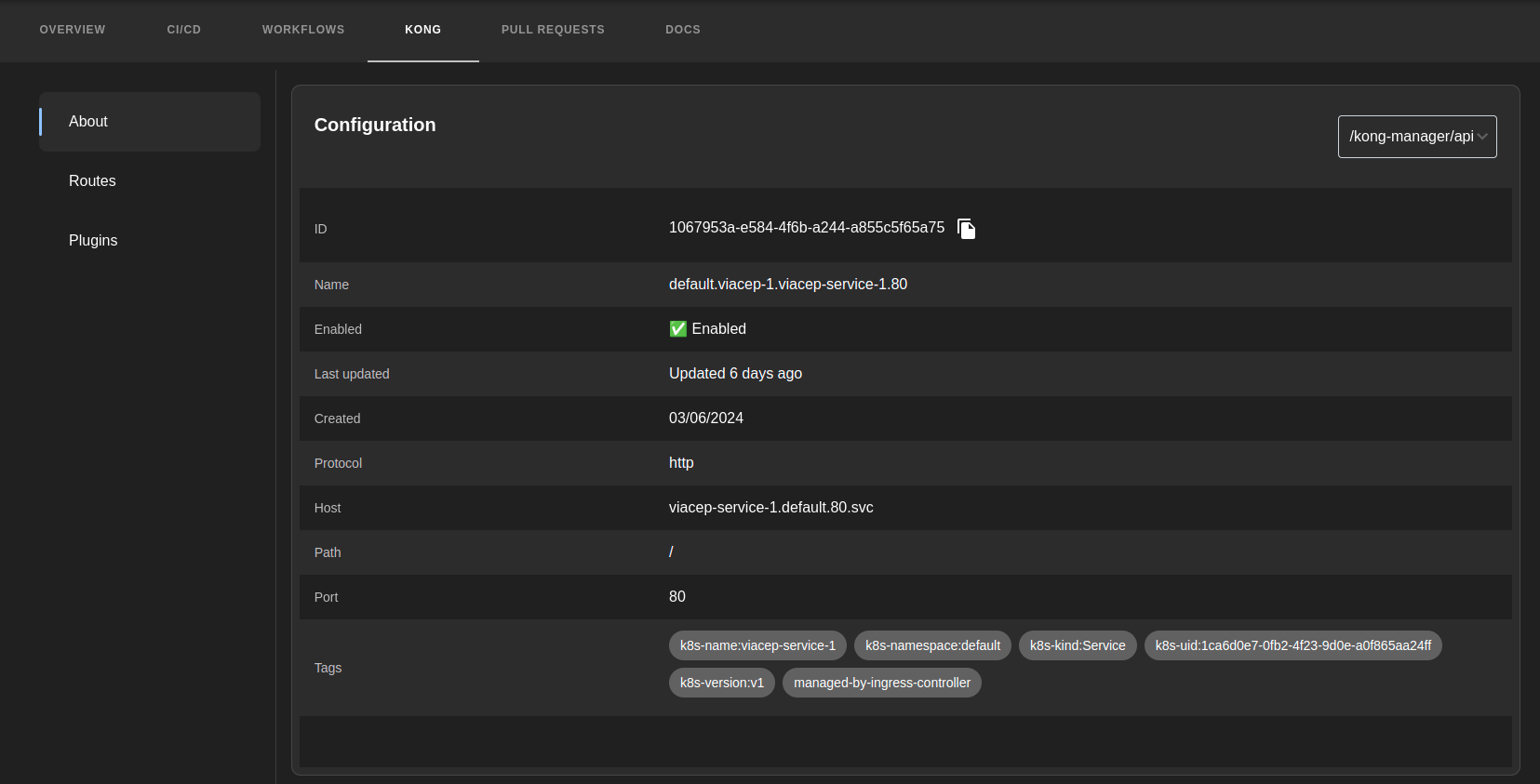The height and width of the screenshot is (784, 1540).
Task: Select About in the sidebar
Action: (150, 122)
